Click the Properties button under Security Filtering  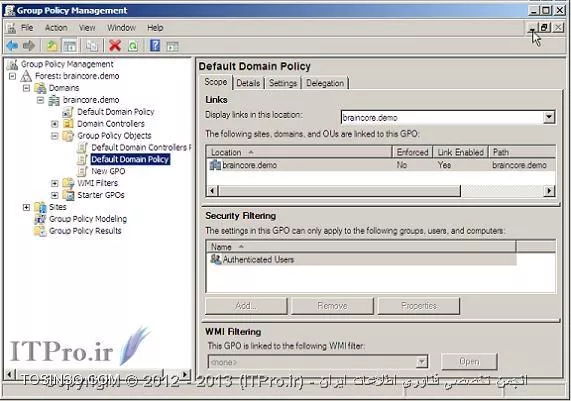[x=419, y=306]
